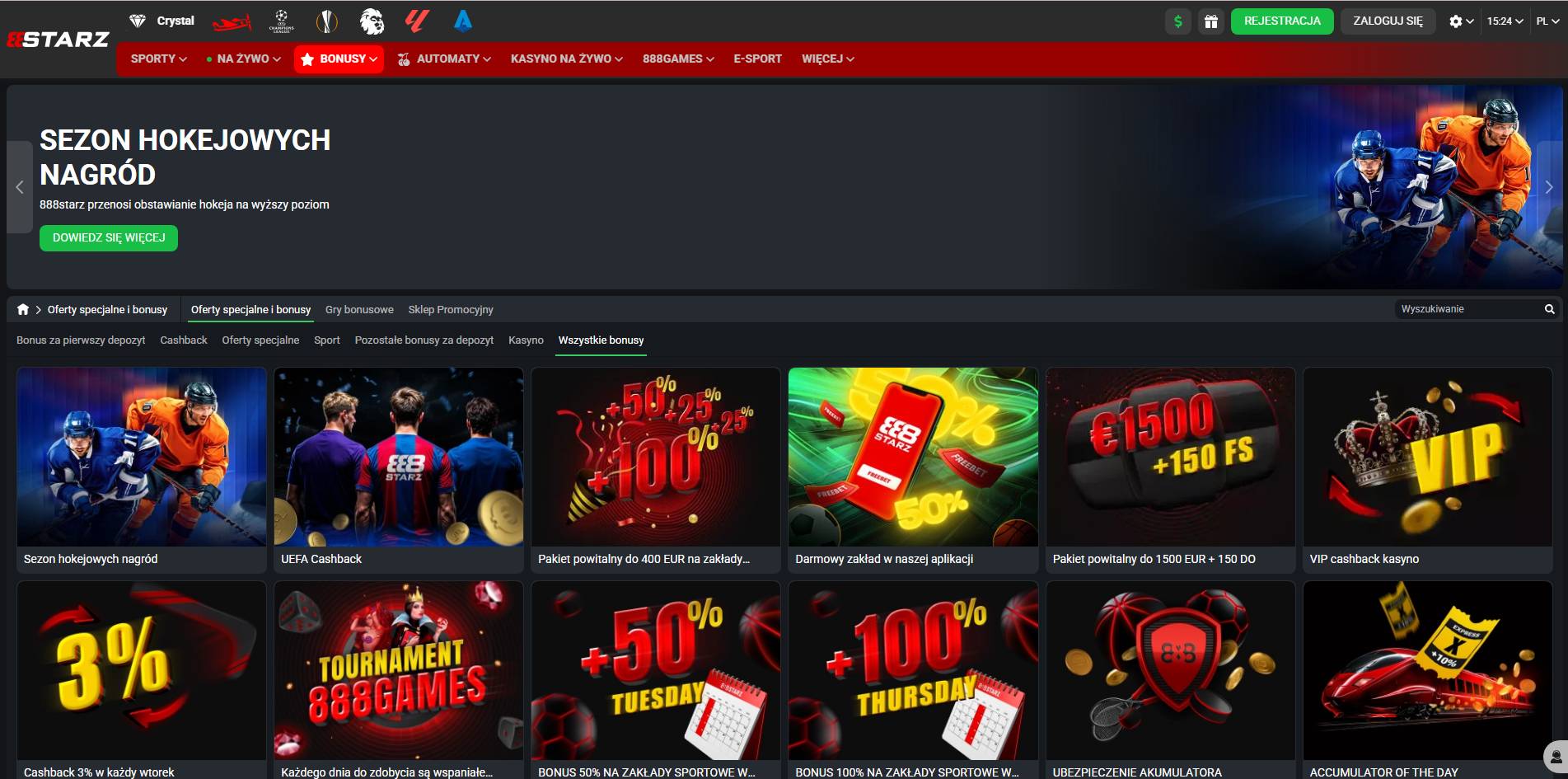Open the VIP cashback kasyno card
Image resolution: width=1568 pixels, height=779 pixels.
(1428, 470)
